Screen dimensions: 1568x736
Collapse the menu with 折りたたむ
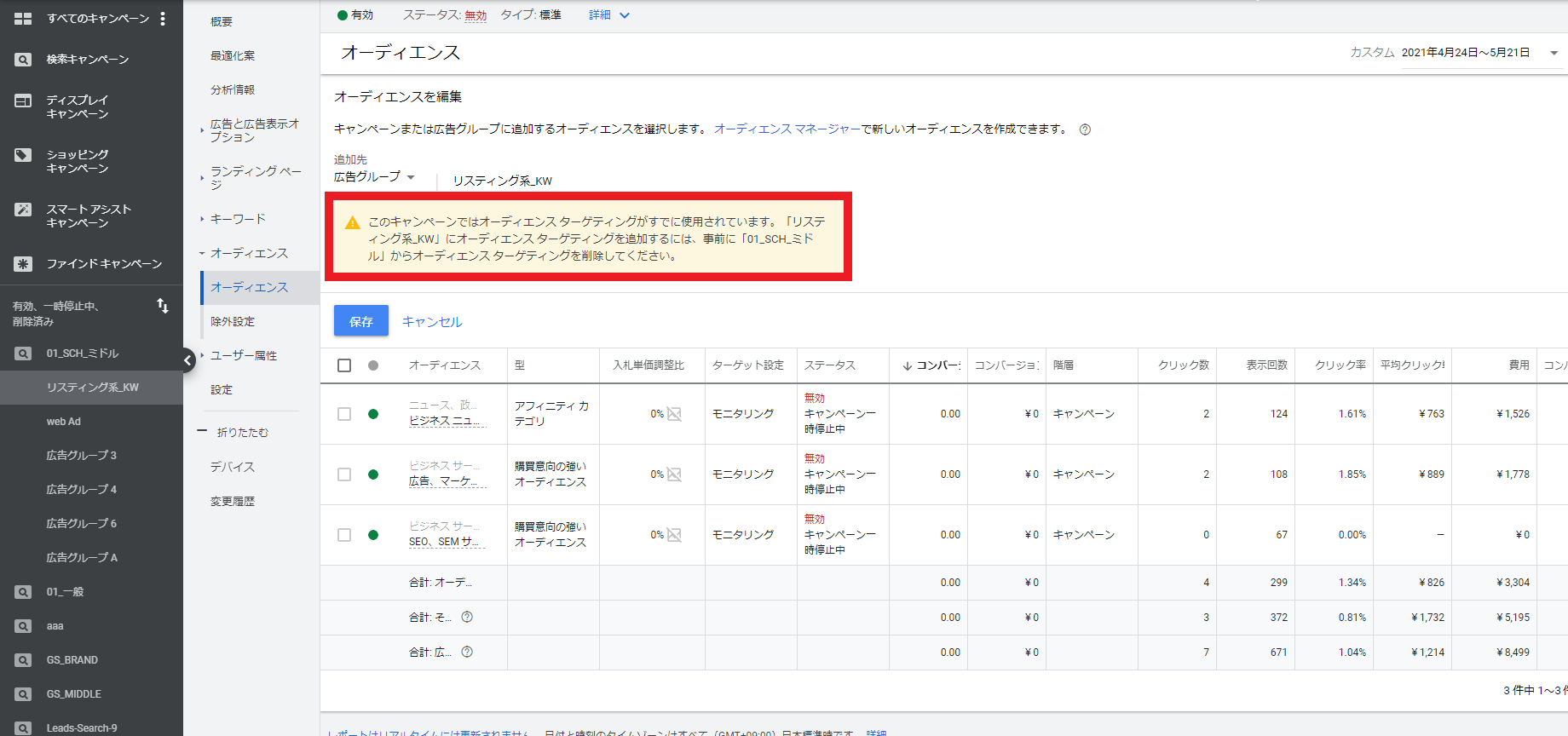tap(233, 432)
